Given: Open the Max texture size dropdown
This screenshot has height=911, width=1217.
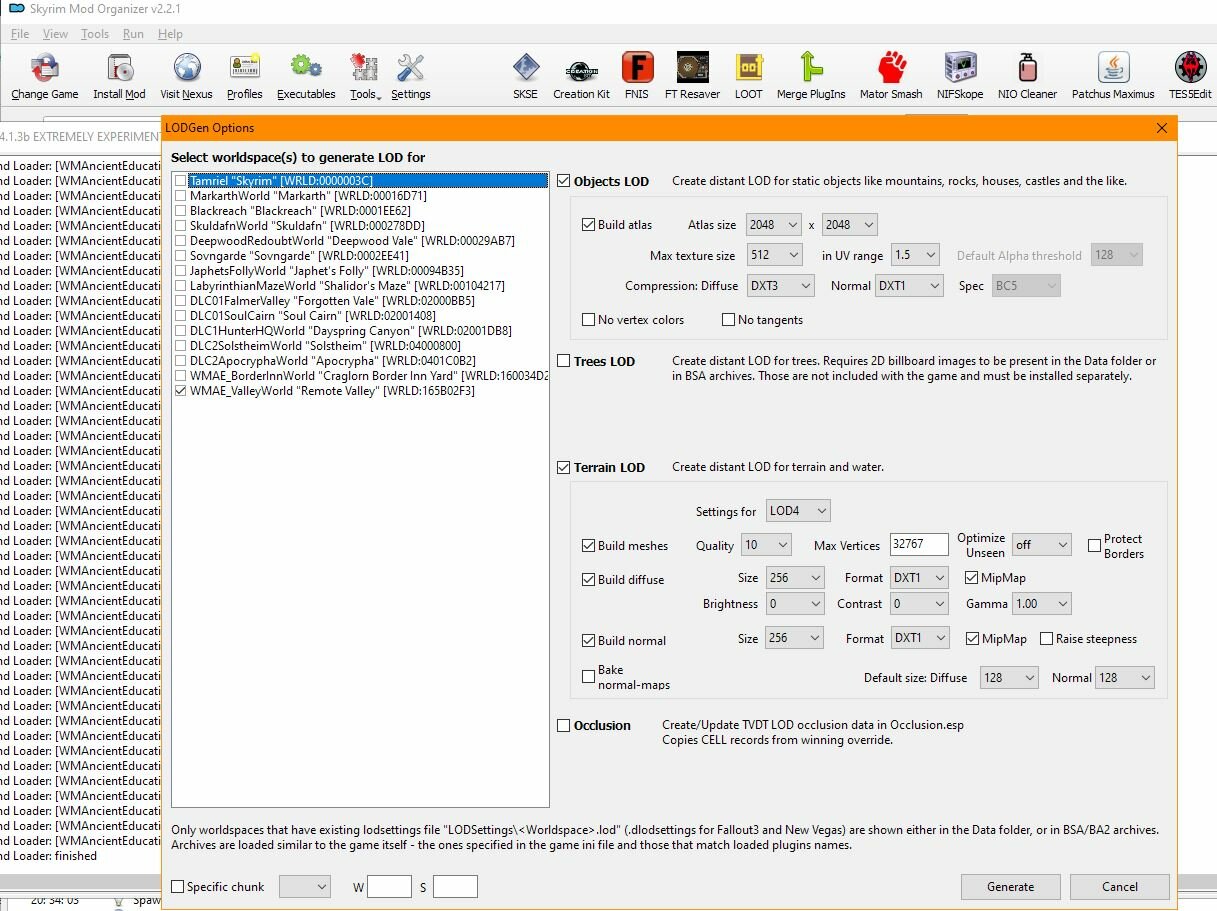Looking at the screenshot, I should pos(773,255).
